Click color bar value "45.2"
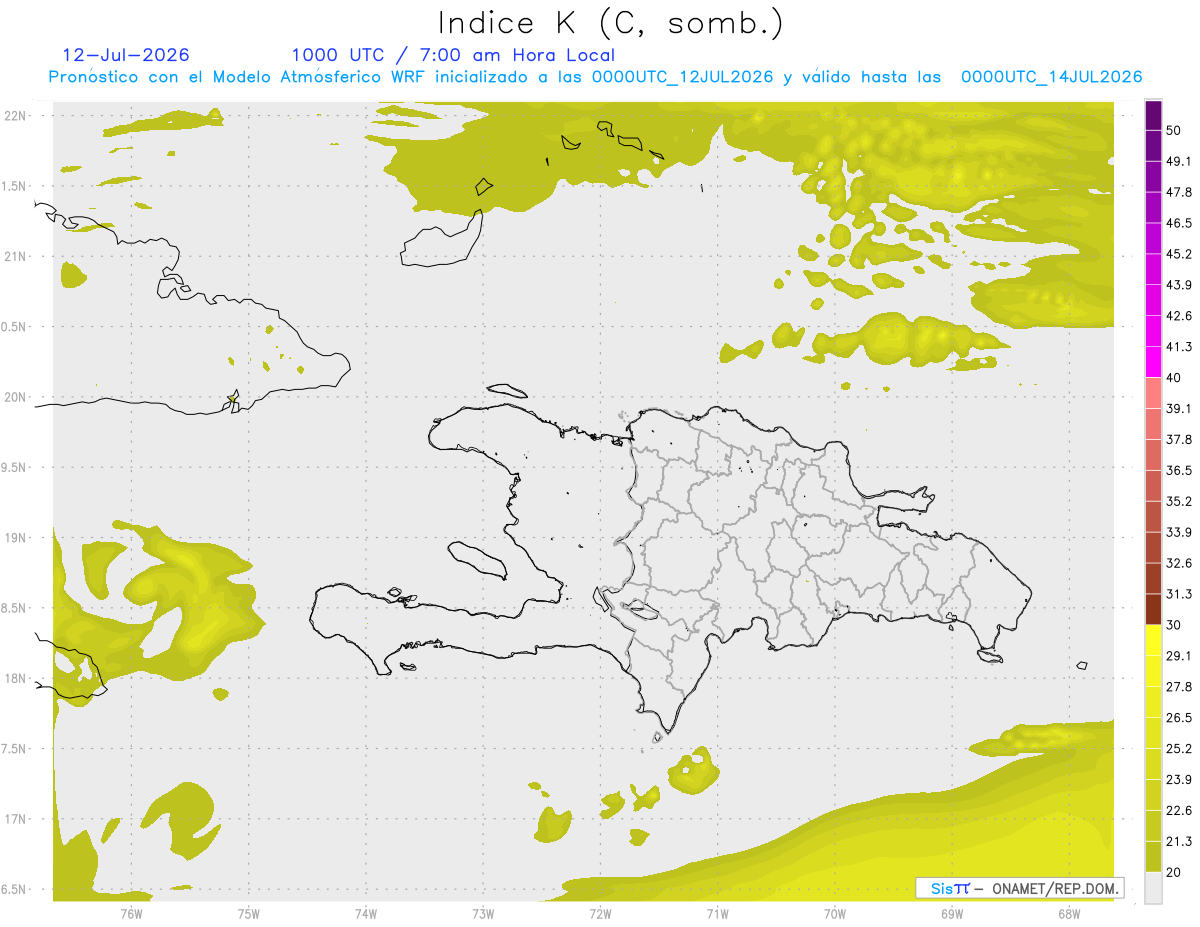 click(1179, 254)
